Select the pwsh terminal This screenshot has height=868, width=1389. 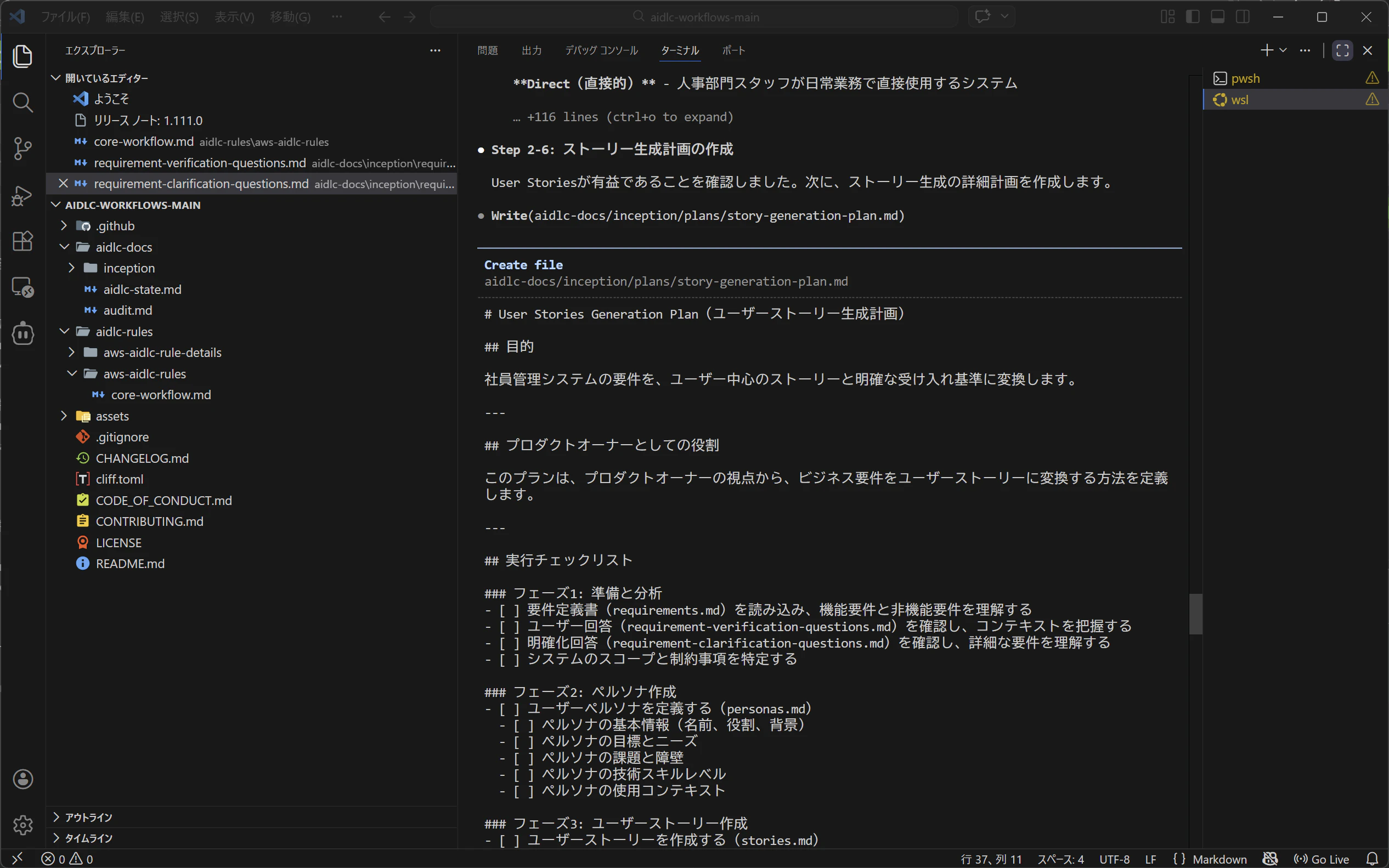point(1295,78)
